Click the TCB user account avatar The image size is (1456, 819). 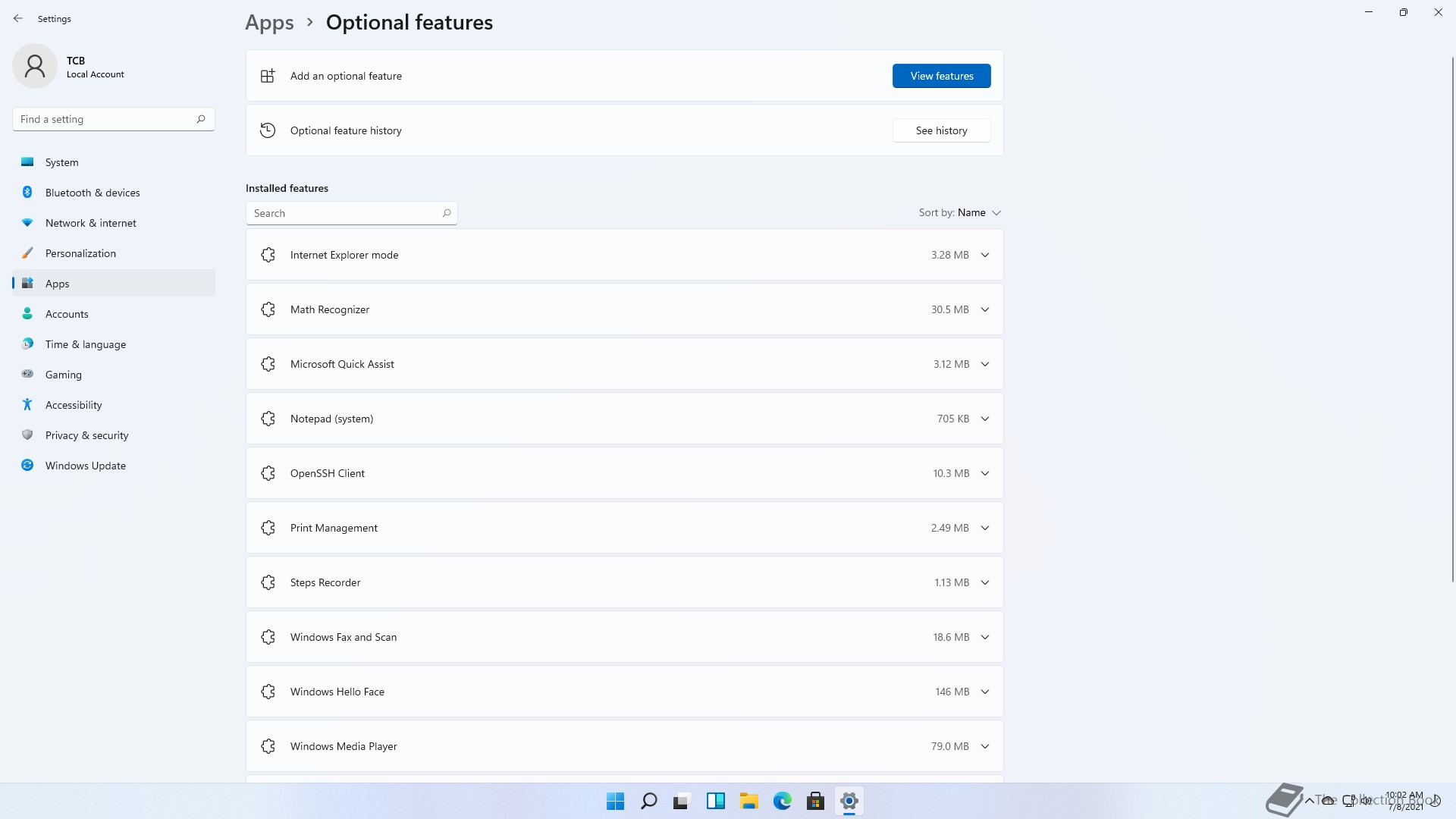coord(35,67)
